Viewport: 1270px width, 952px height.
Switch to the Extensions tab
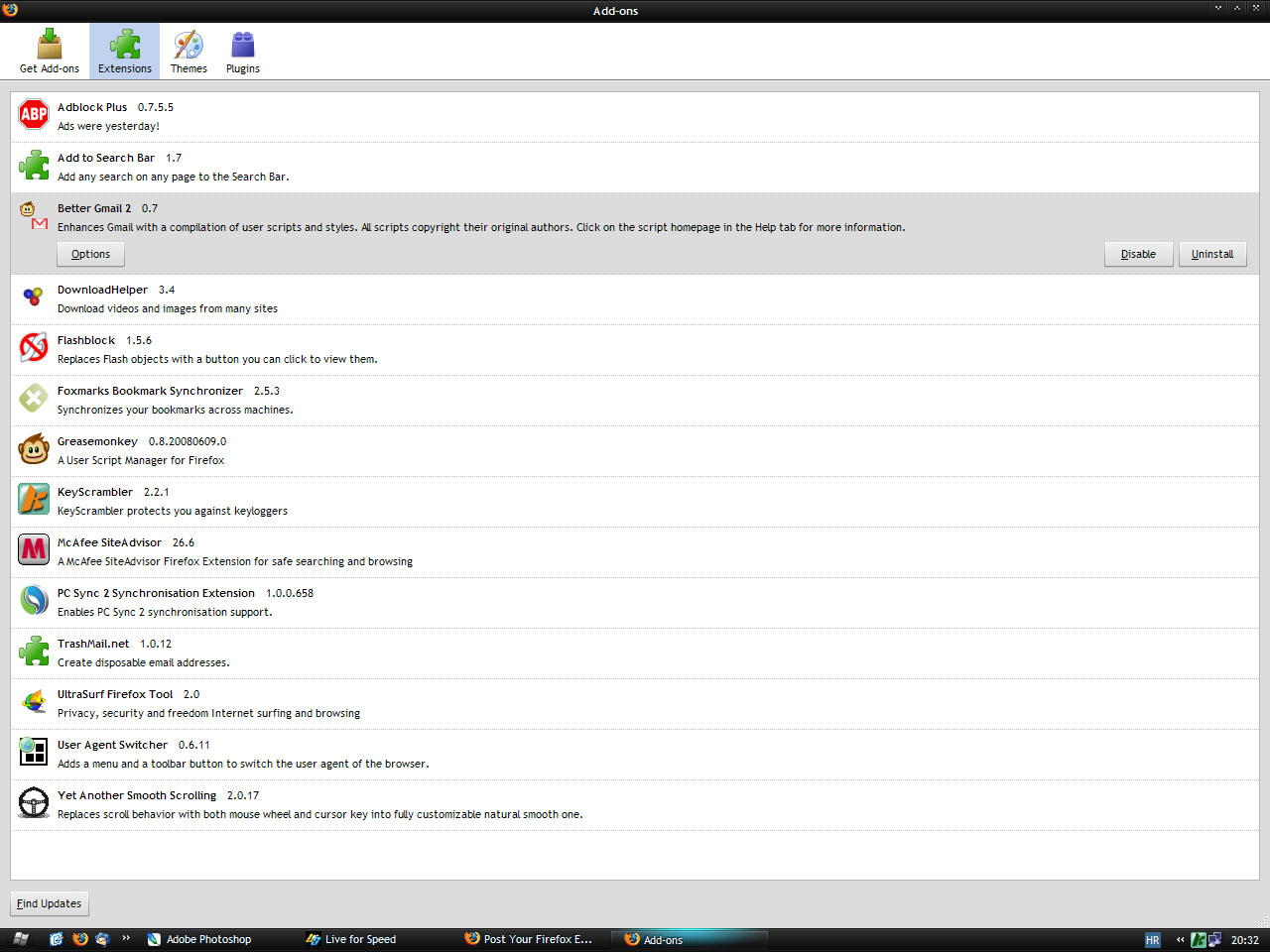pos(125,51)
